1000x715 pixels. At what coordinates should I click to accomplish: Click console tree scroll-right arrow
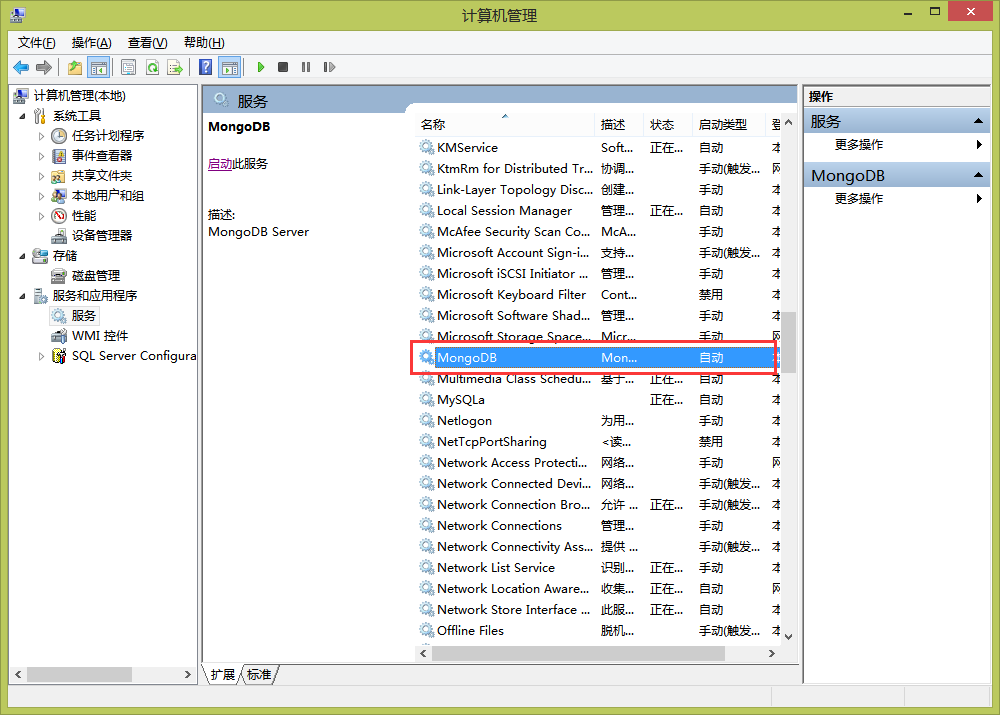click(188, 674)
